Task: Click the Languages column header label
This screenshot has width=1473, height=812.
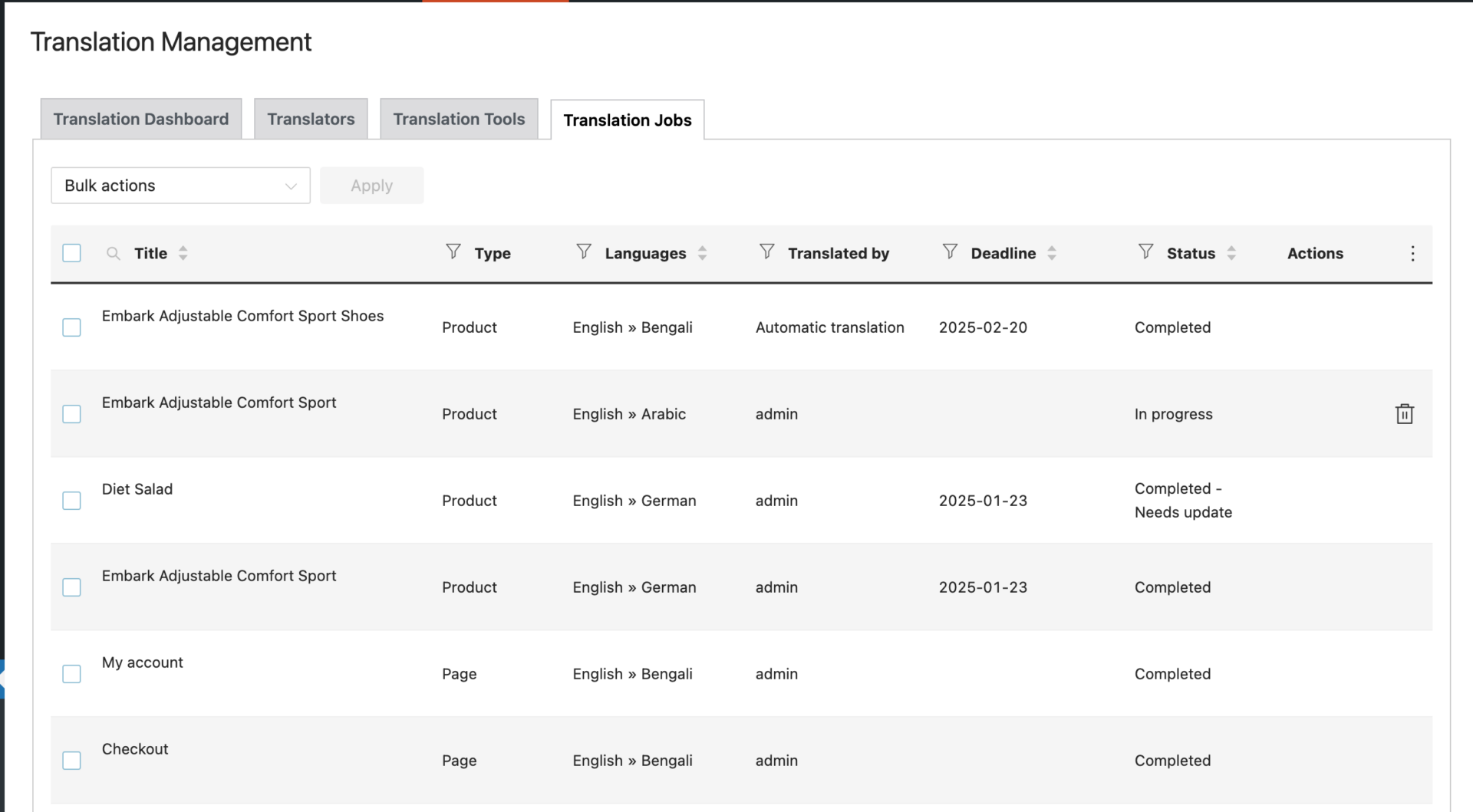Action: click(645, 253)
